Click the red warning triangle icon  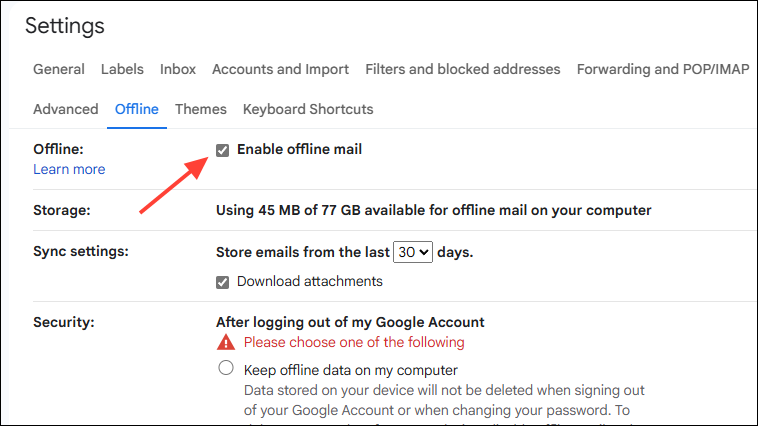pyautogui.click(x=226, y=342)
